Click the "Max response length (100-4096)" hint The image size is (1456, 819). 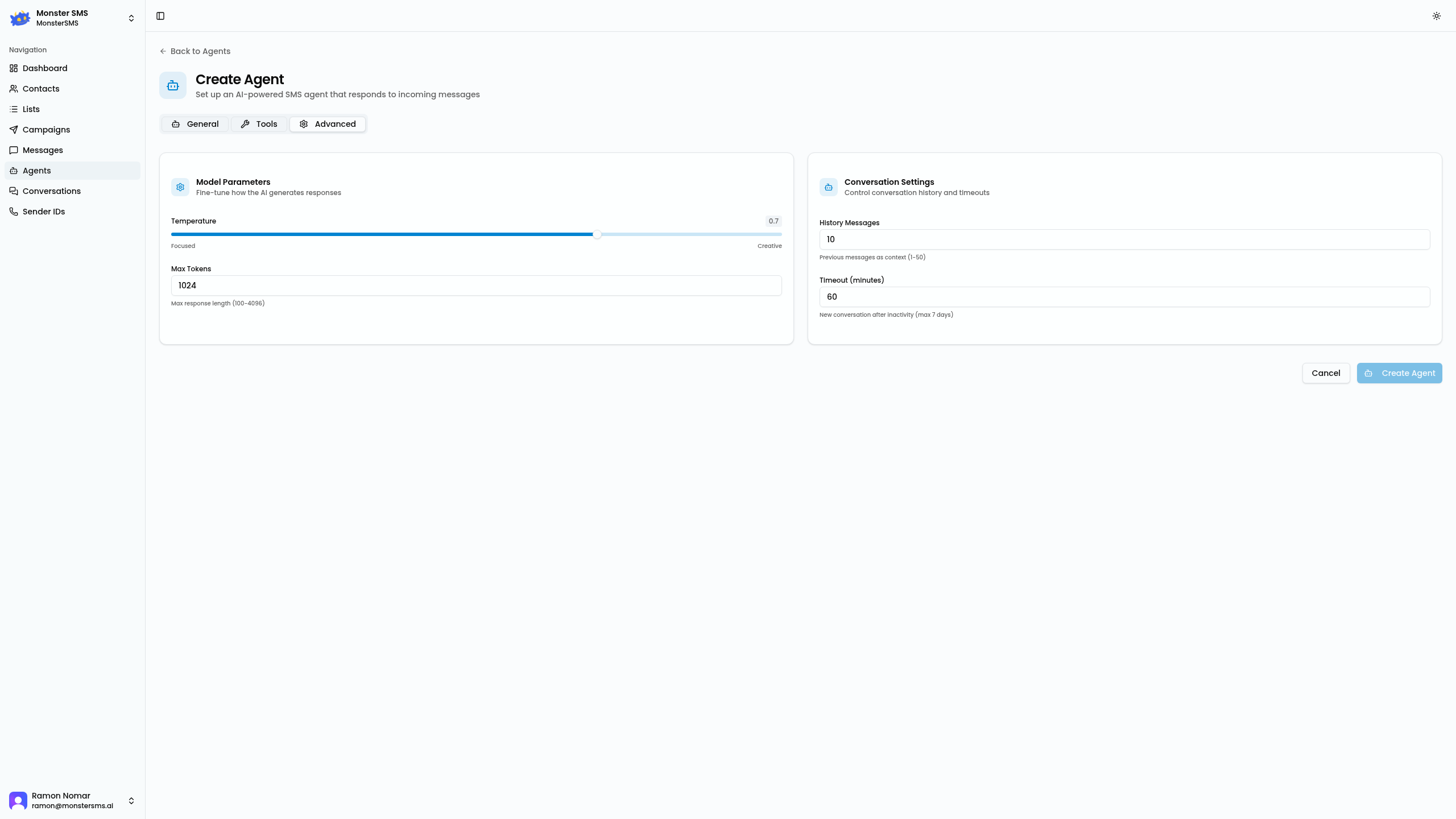click(x=218, y=304)
